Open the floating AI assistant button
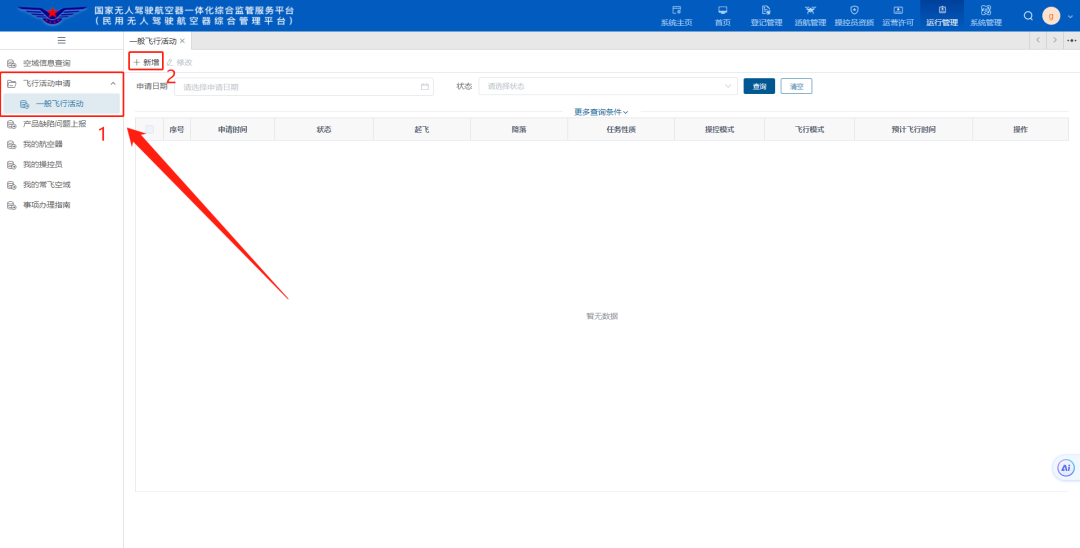The image size is (1080, 548). point(1066,467)
